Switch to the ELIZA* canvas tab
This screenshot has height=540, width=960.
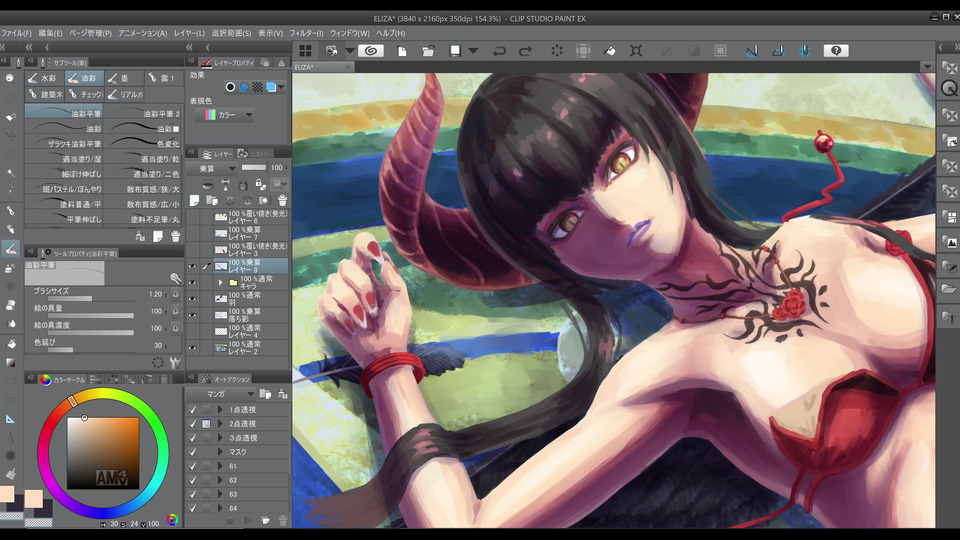[304, 67]
